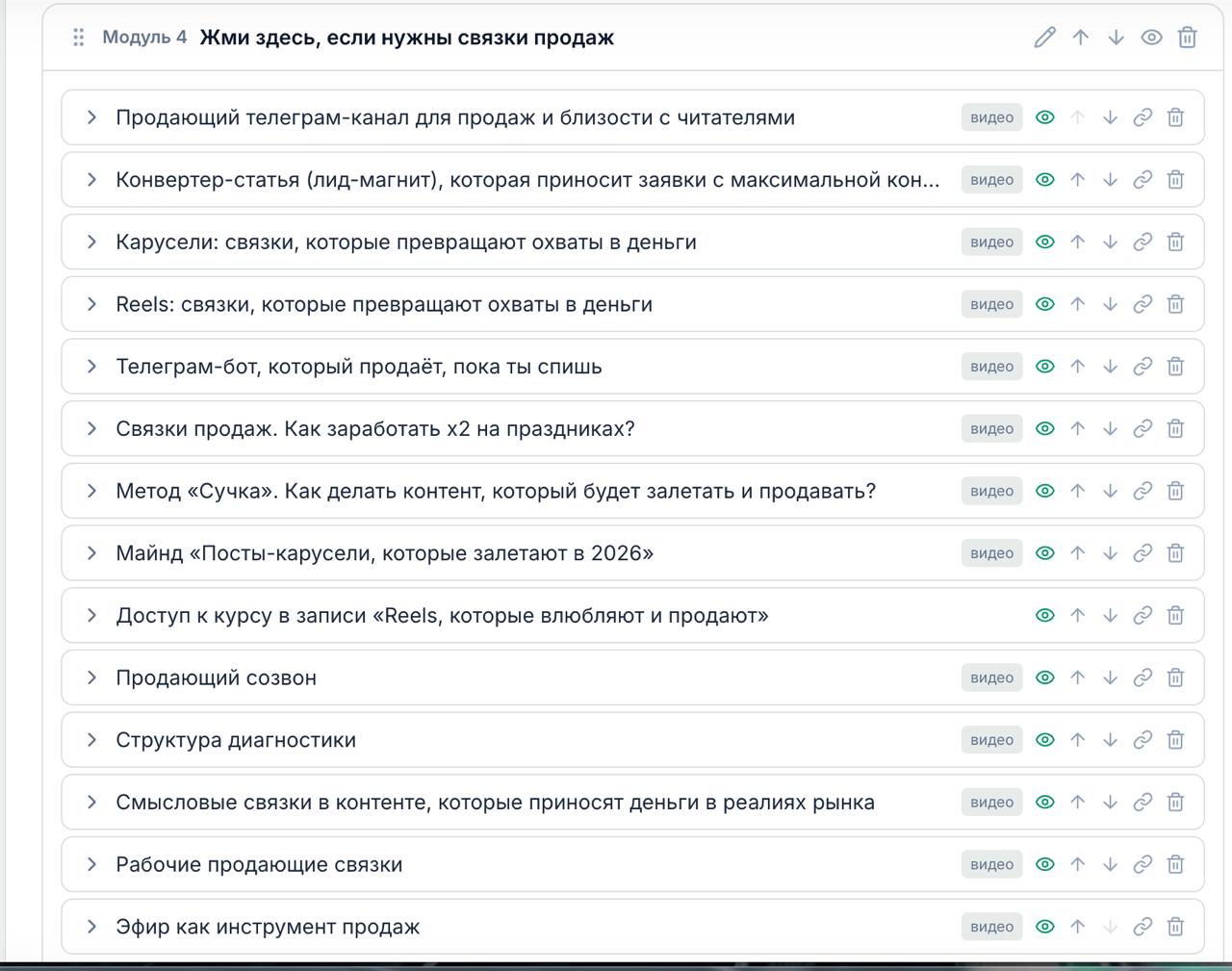
Task: Move 'Эфир как инструмент продаж' up
Action: coord(1078,927)
